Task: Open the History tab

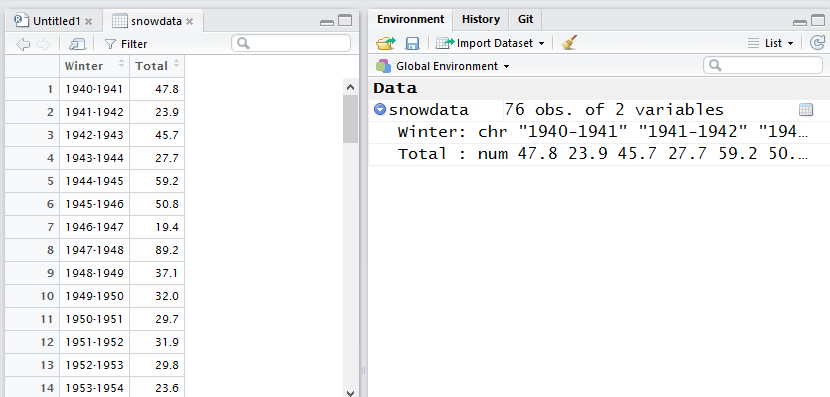Action: 481,19
